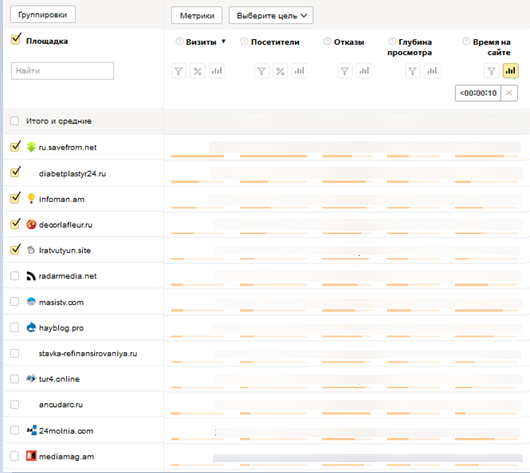Open the Выберите цель dropdown
Image resolution: width=530 pixels, height=473 pixels.
pos(271,16)
